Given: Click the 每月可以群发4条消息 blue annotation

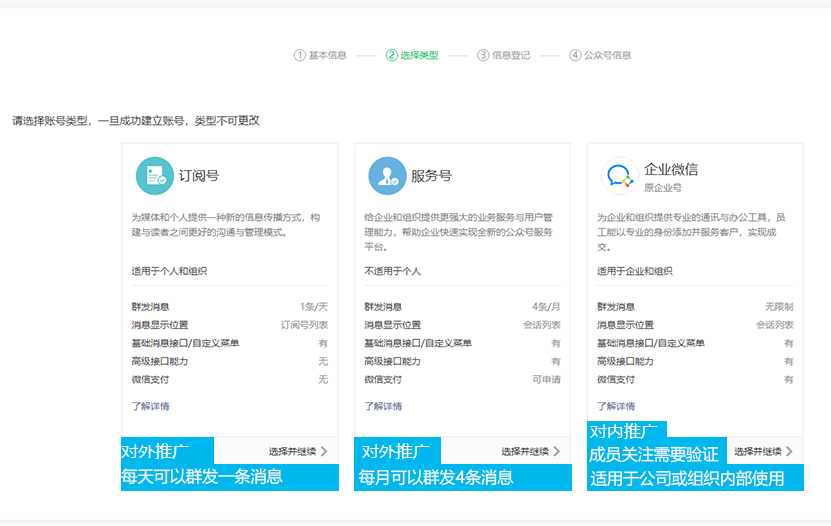Looking at the screenshot, I should pos(437,477).
